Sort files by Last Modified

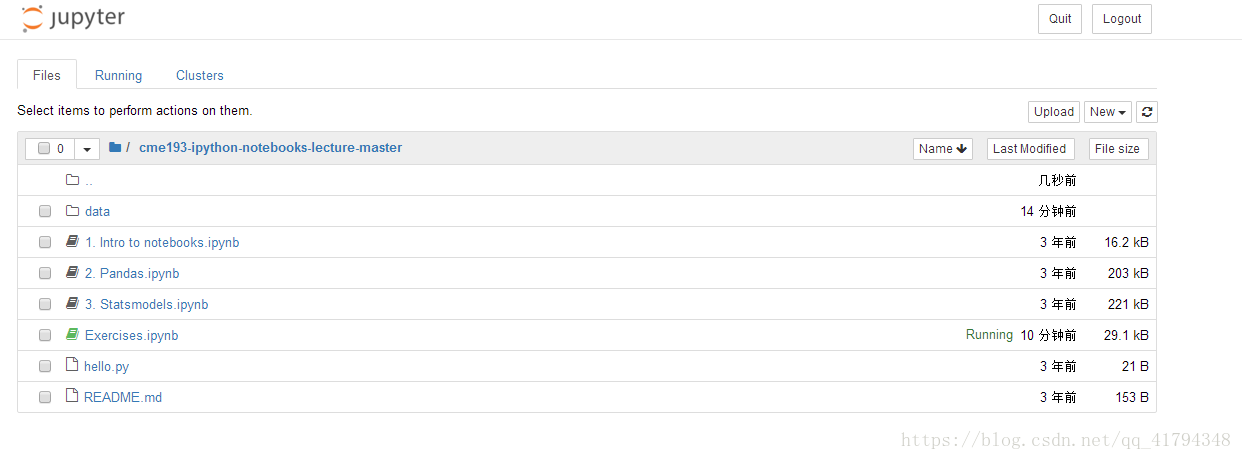click(1030, 149)
